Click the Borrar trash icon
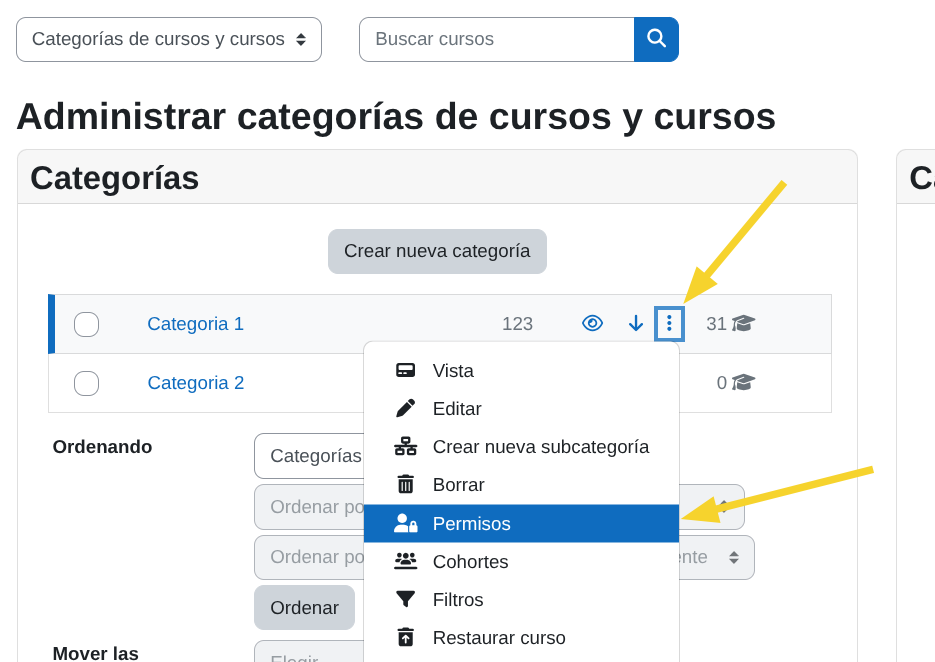Screen dimensions: 935x662 tap(405, 484)
